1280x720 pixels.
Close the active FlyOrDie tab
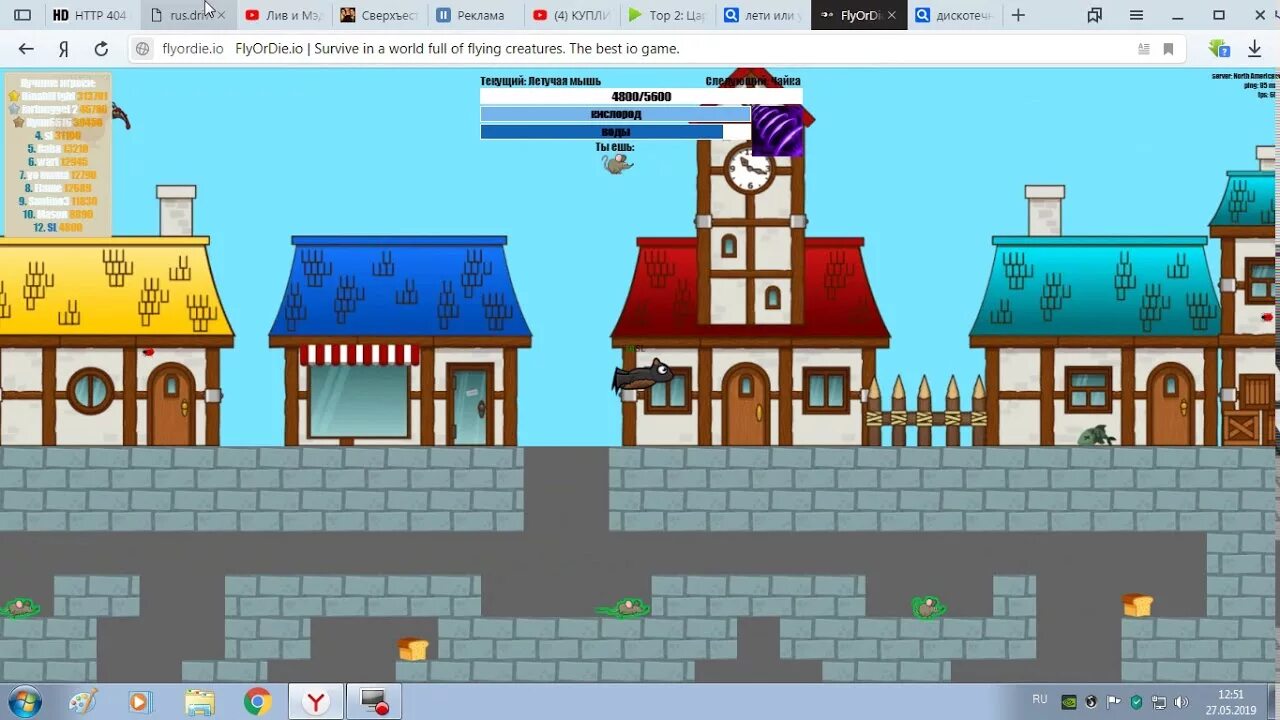coord(892,15)
